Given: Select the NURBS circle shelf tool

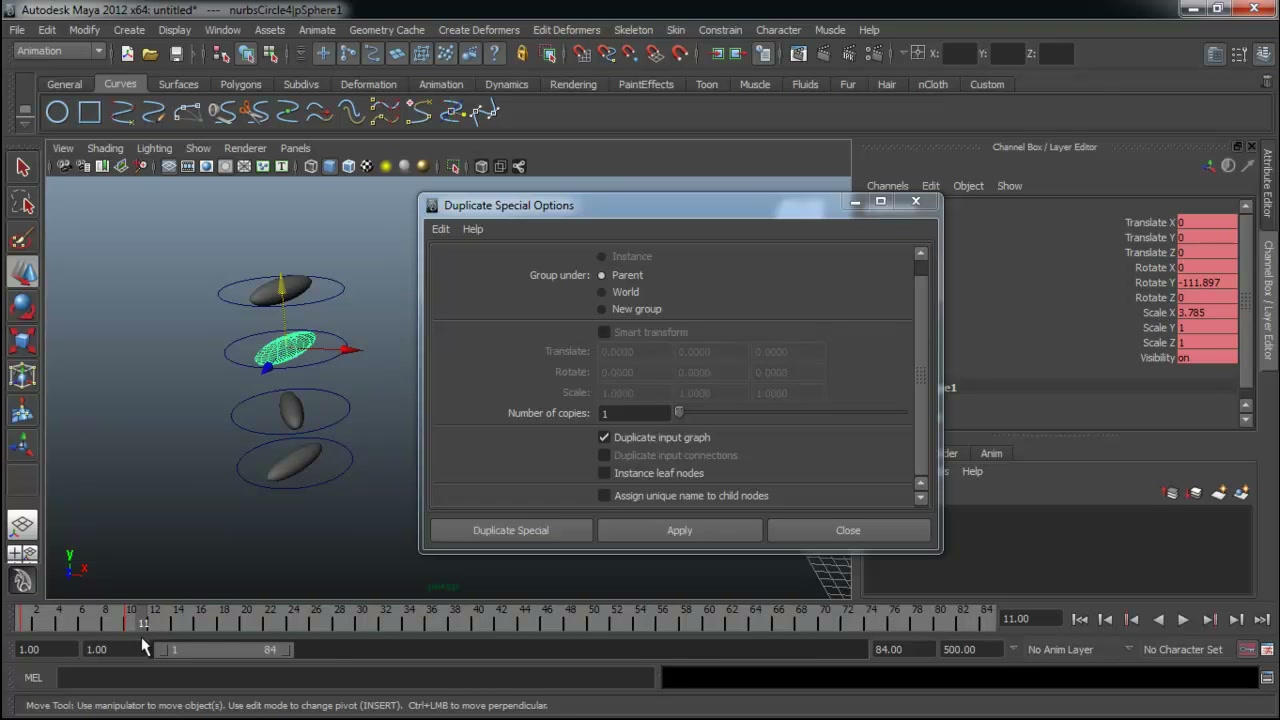Looking at the screenshot, I should pos(57,113).
